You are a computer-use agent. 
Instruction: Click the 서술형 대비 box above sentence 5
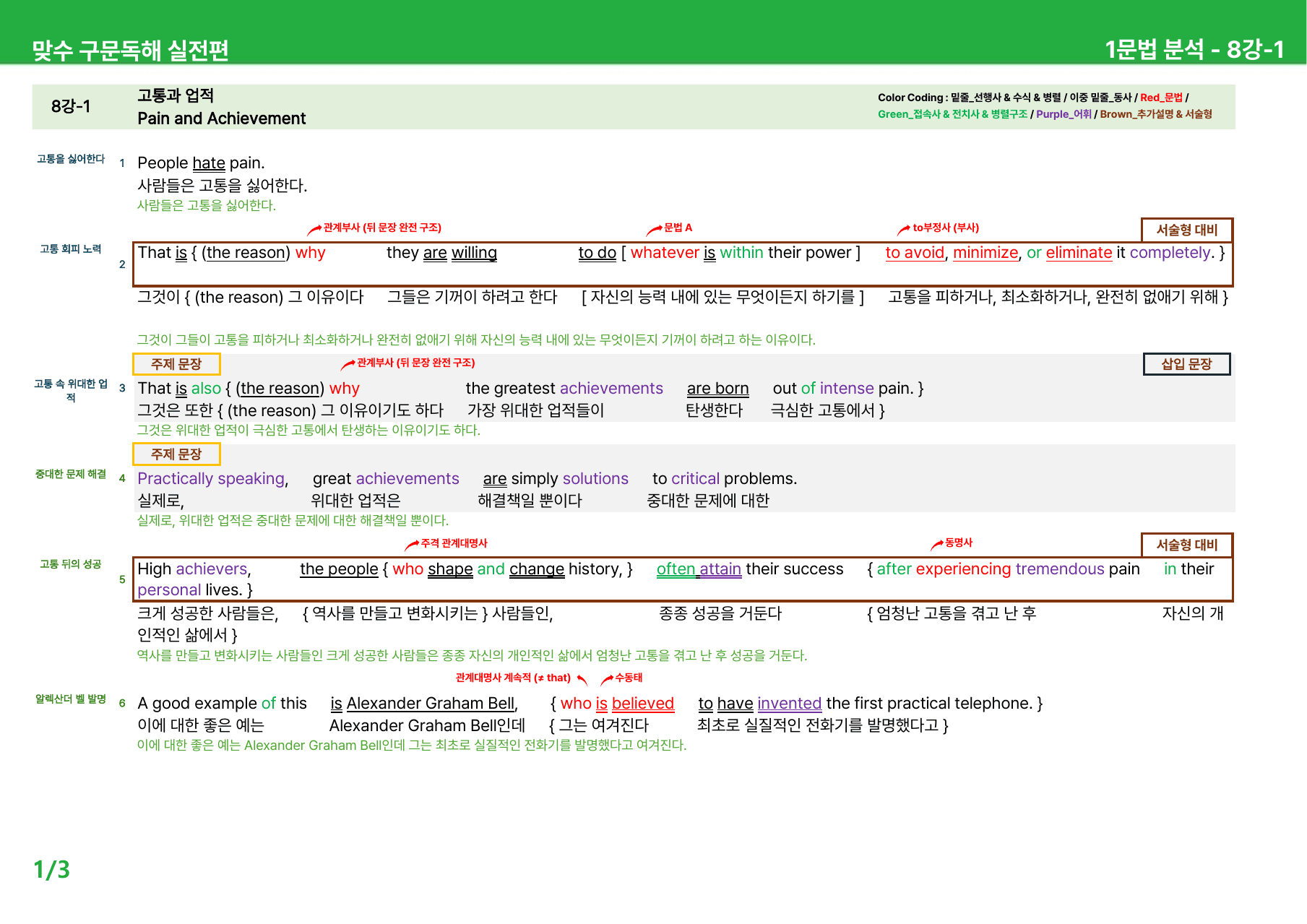[1187, 545]
